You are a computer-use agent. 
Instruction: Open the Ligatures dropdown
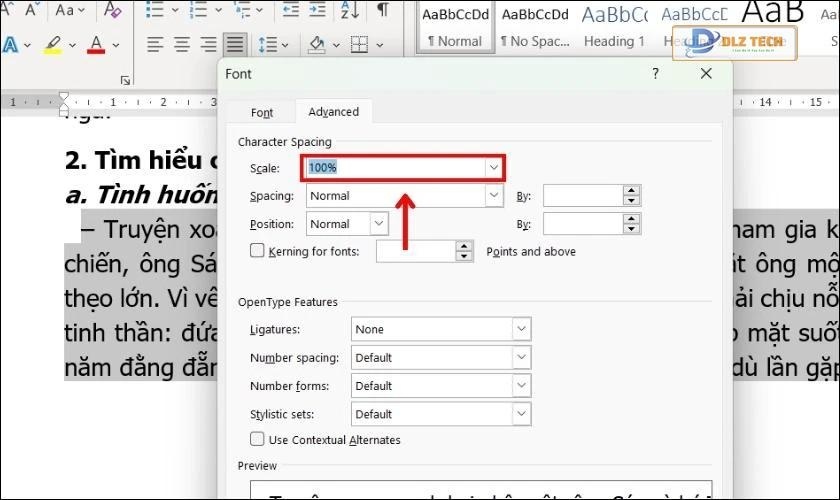tap(520, 329)
